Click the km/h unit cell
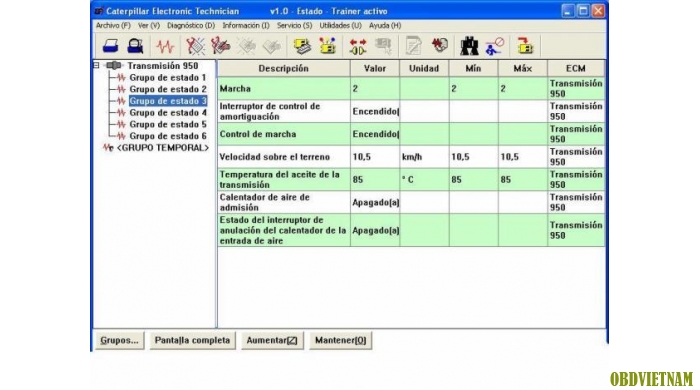700x390 pixels. coord(424,157)
